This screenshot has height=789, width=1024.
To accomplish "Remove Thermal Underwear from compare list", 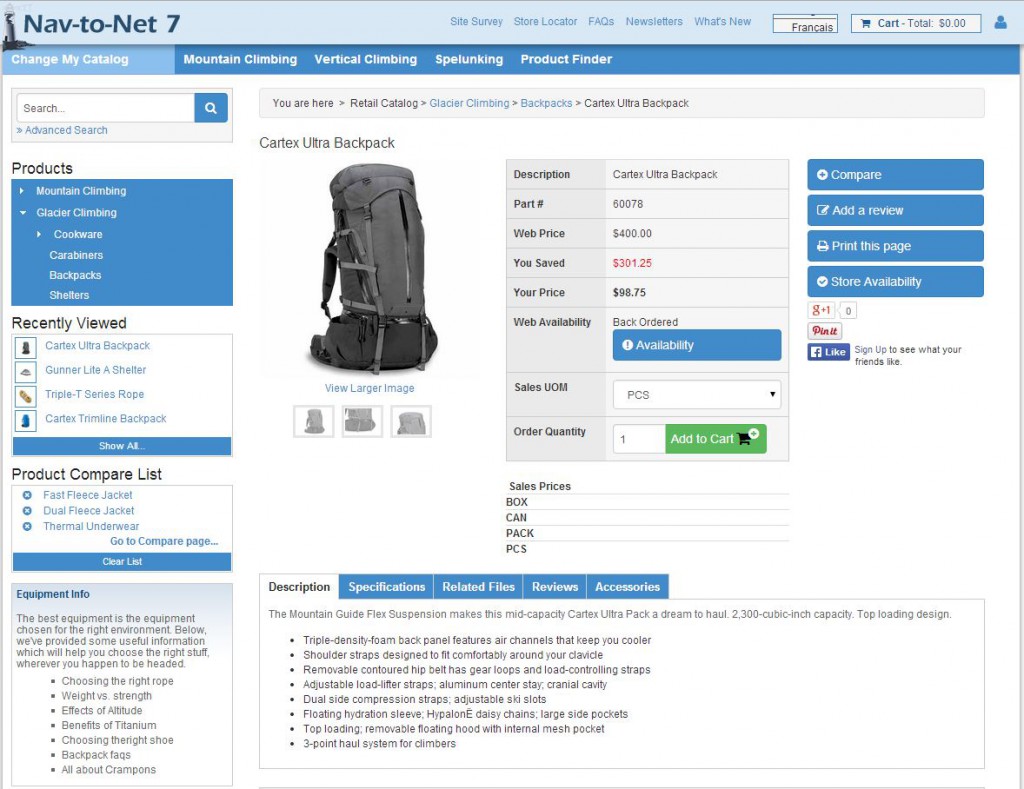I will pyautogui.click(x=27, y=526).
